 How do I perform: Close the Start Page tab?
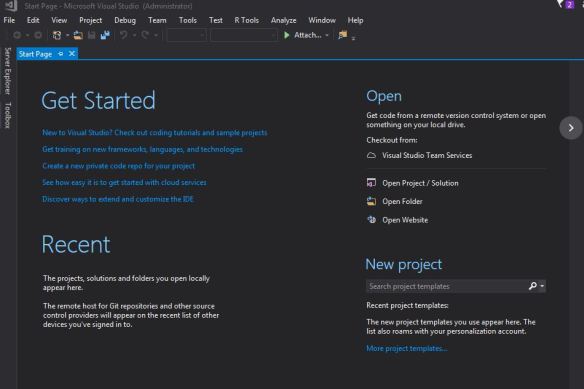point(72,54)
